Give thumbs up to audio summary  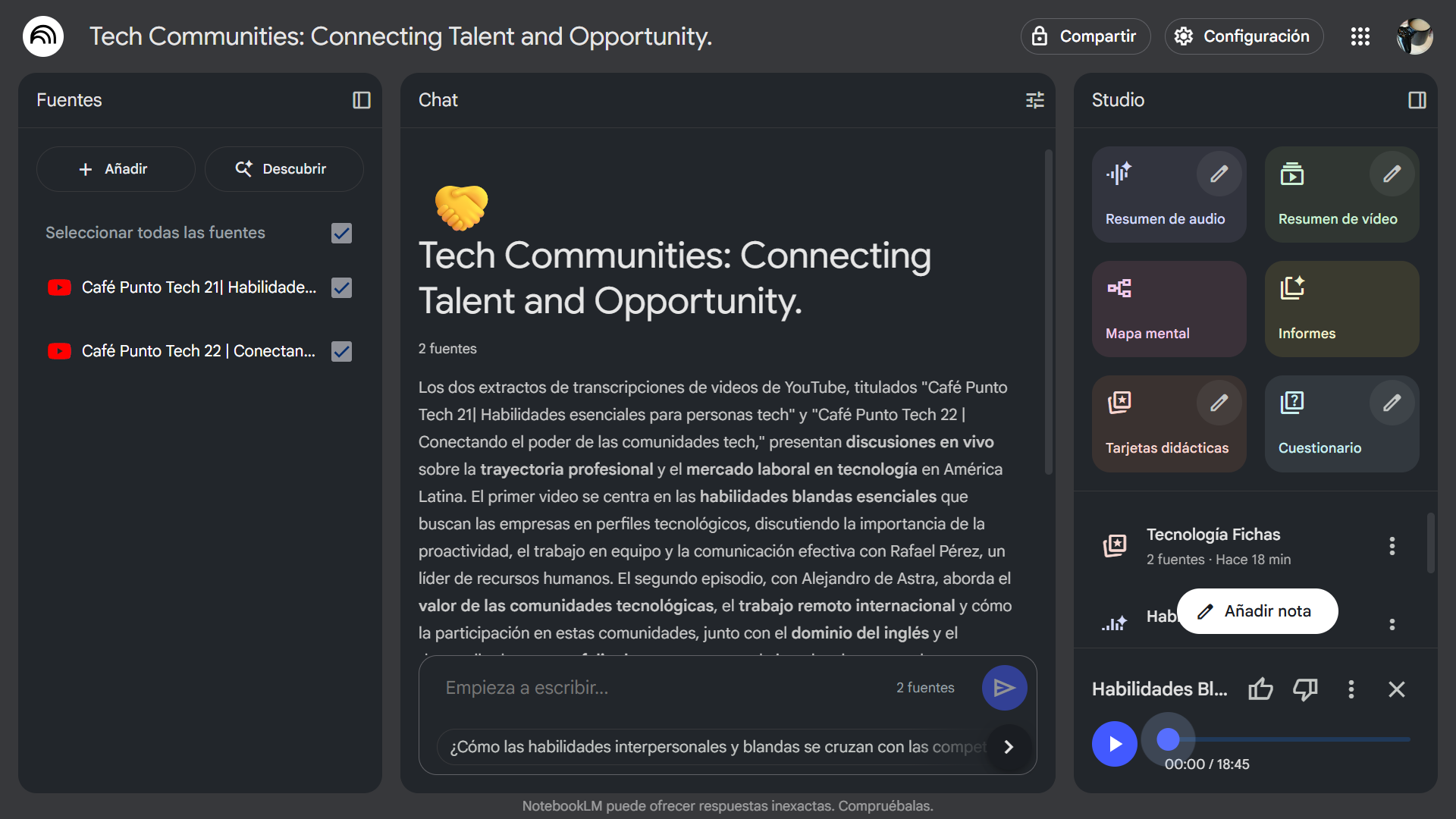1260,689
